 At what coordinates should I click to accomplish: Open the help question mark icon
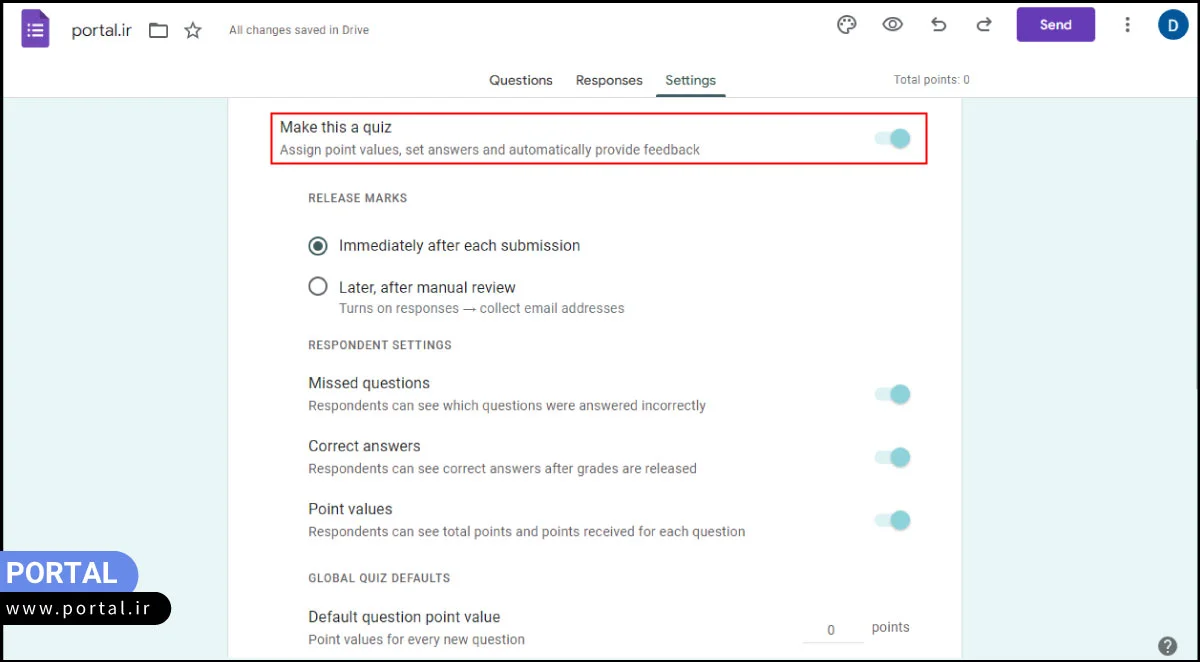pyautogui.click(x=1167, y=645)
